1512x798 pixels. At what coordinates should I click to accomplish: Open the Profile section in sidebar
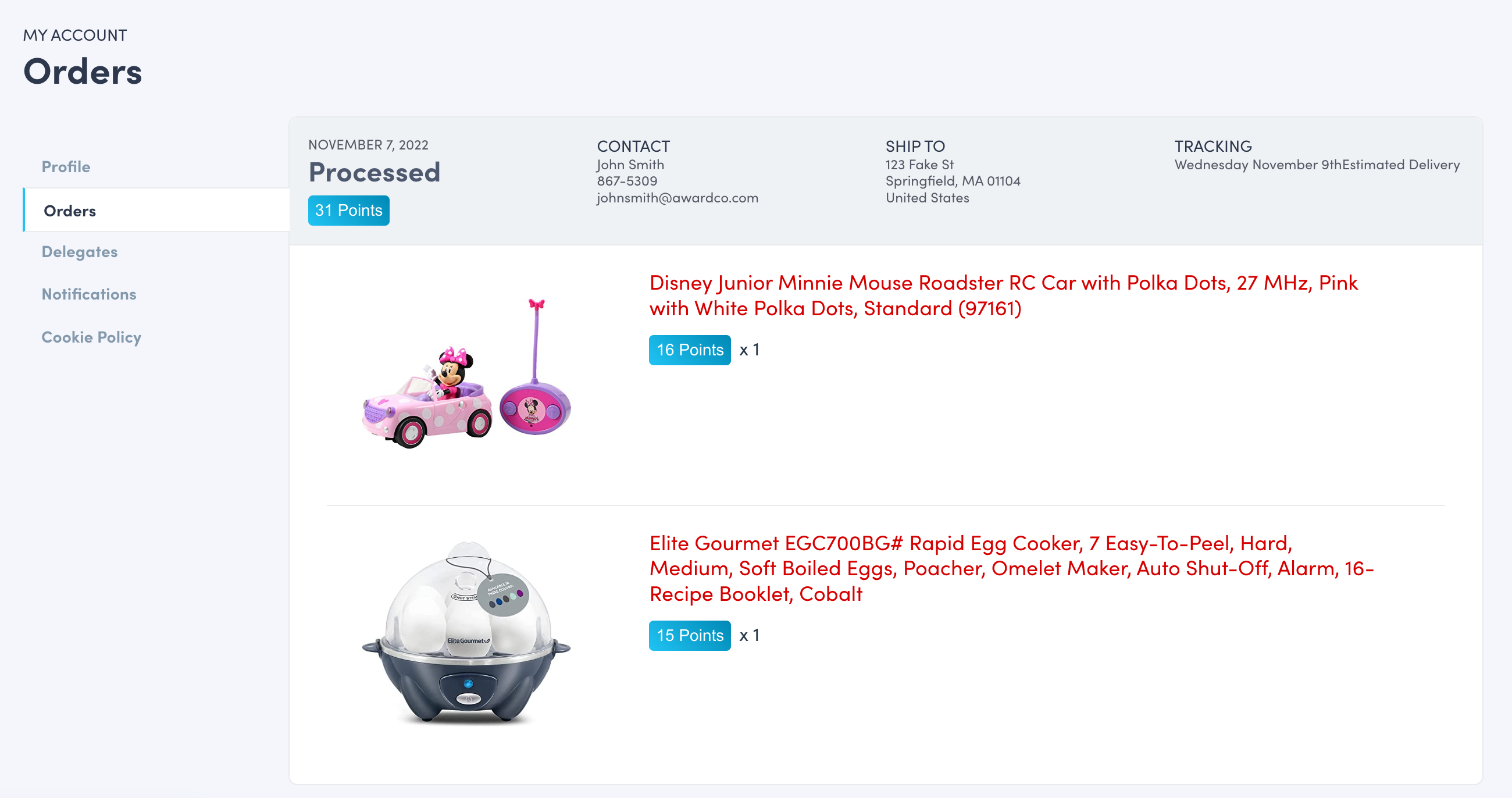tap(66, 167)
